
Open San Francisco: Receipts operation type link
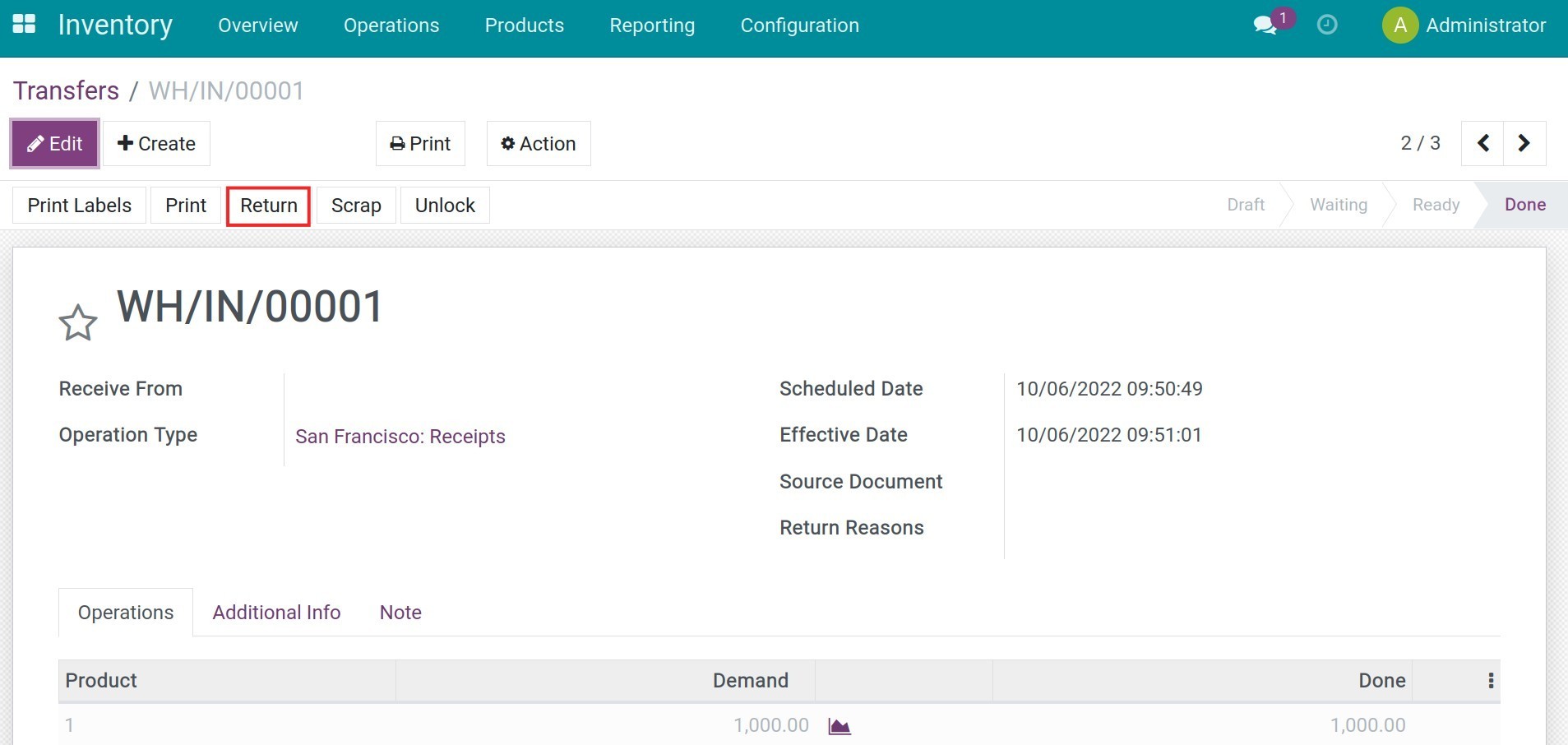click(400, 436)
